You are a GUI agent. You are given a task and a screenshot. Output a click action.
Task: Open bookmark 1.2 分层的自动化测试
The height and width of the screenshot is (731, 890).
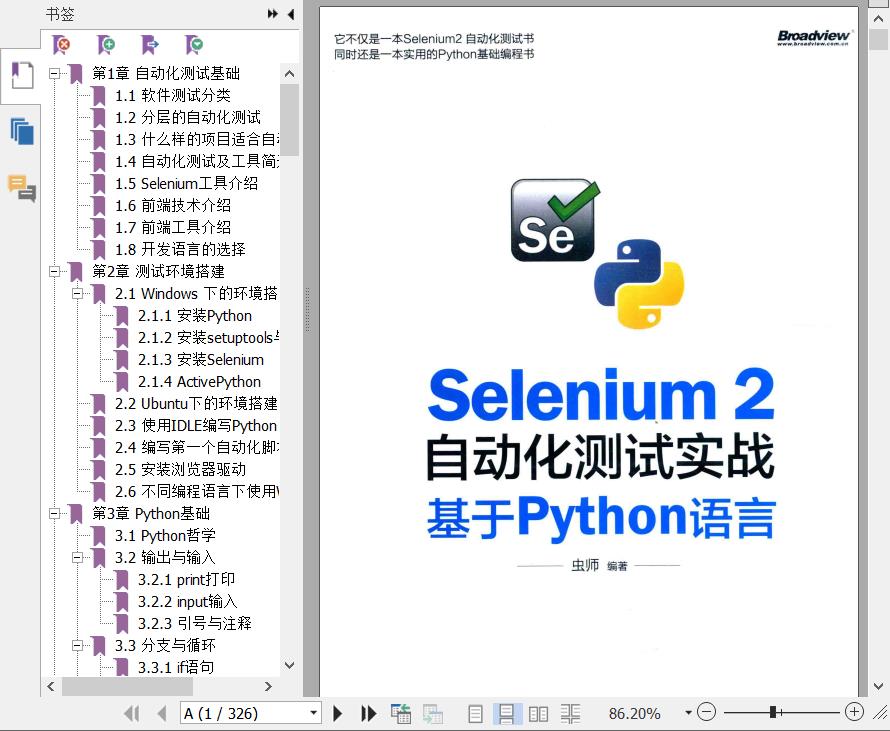pos(188,117)
